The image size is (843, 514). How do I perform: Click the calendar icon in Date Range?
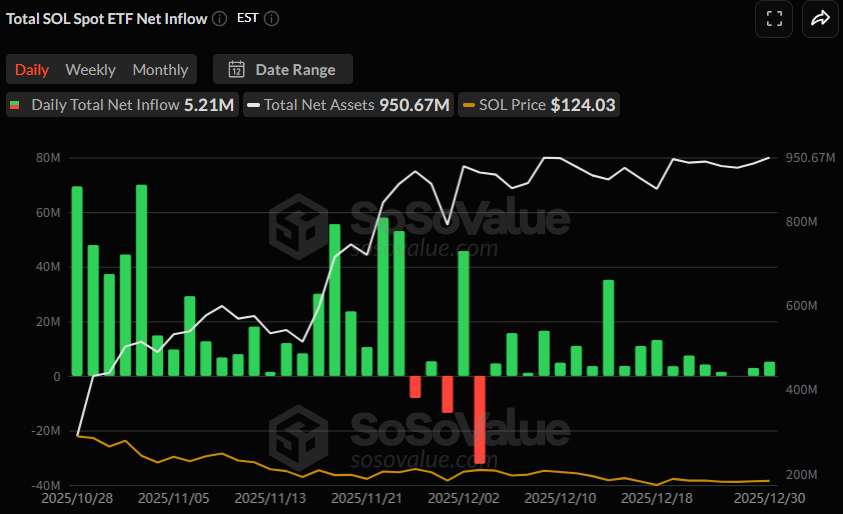tap(237, 69)
